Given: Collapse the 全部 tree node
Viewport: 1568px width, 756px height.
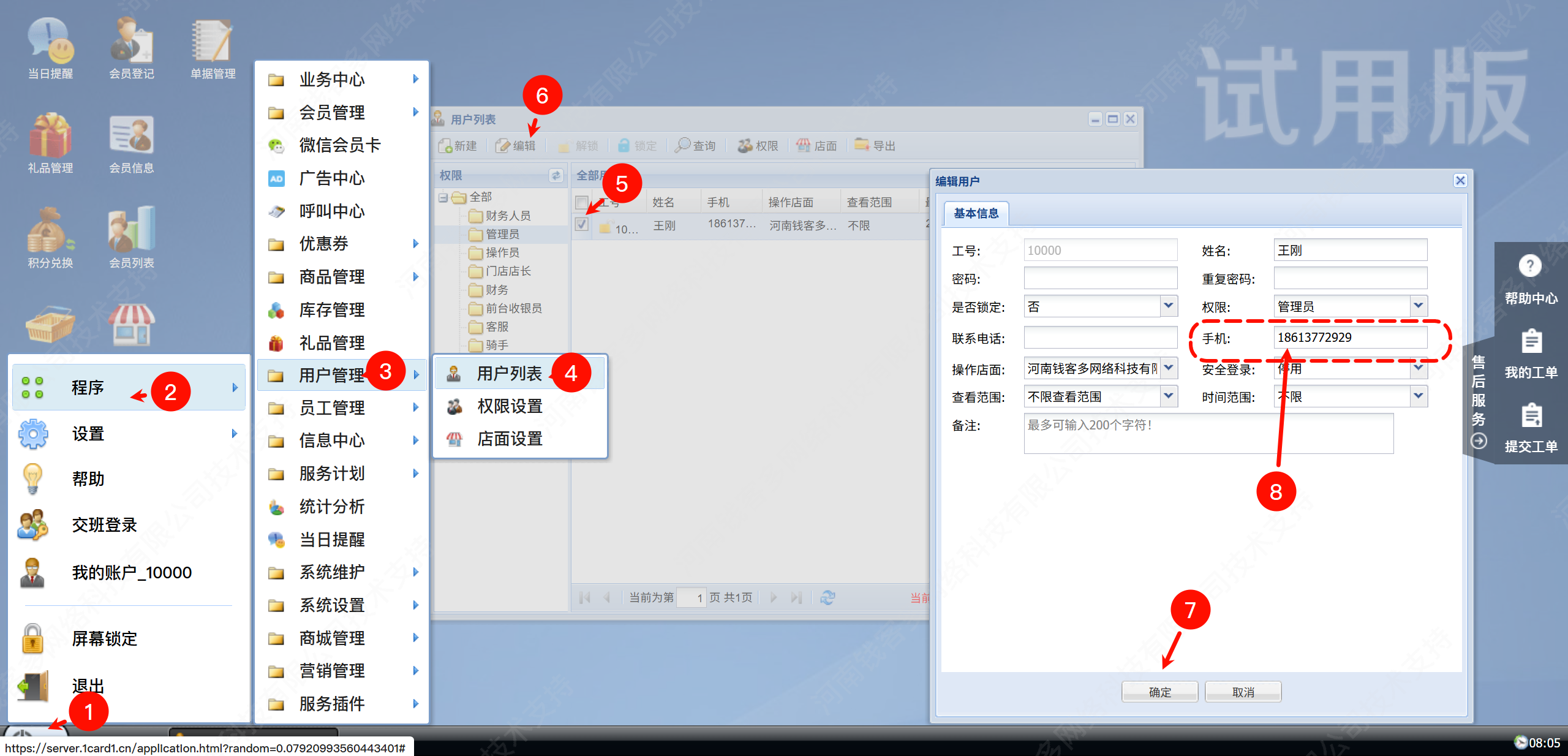Looking at the screenshot, I should [443, 197].
